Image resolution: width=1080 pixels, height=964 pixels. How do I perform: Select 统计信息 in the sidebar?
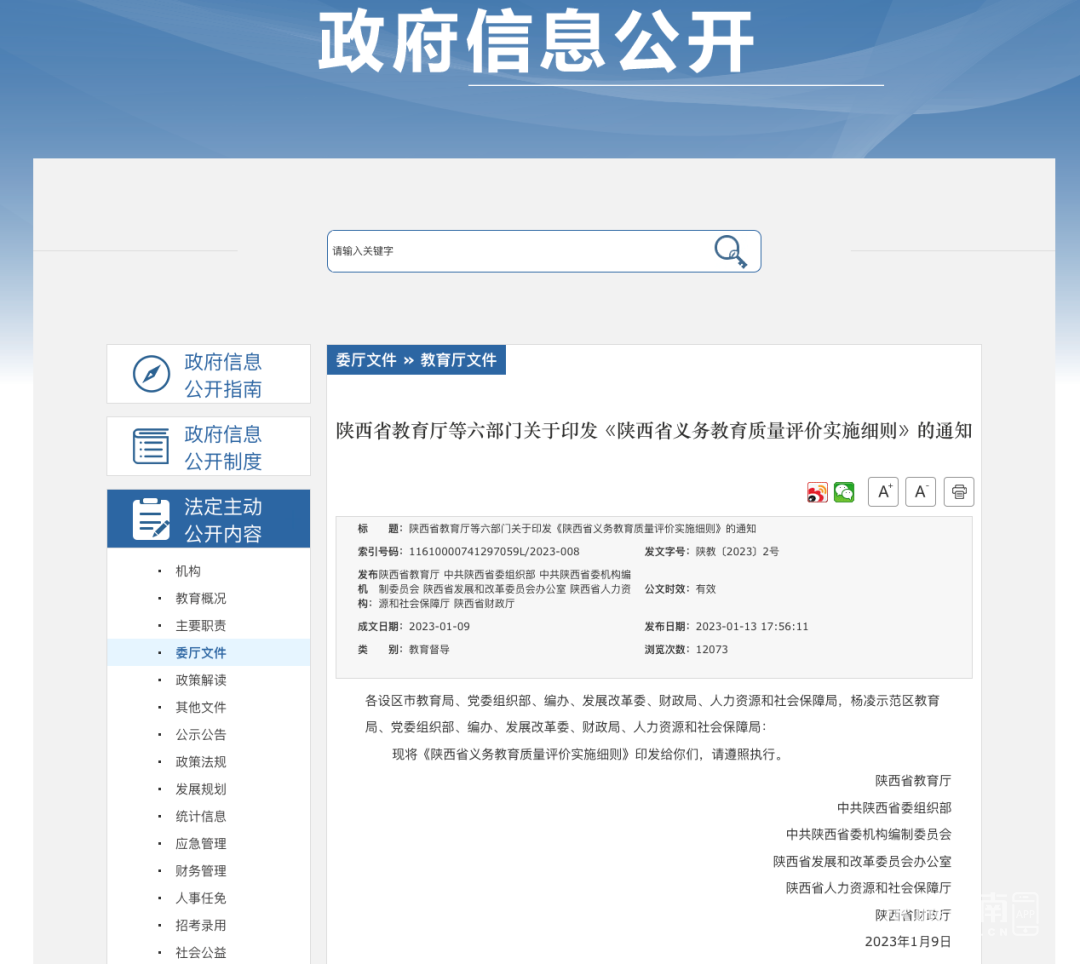(201, 816)
